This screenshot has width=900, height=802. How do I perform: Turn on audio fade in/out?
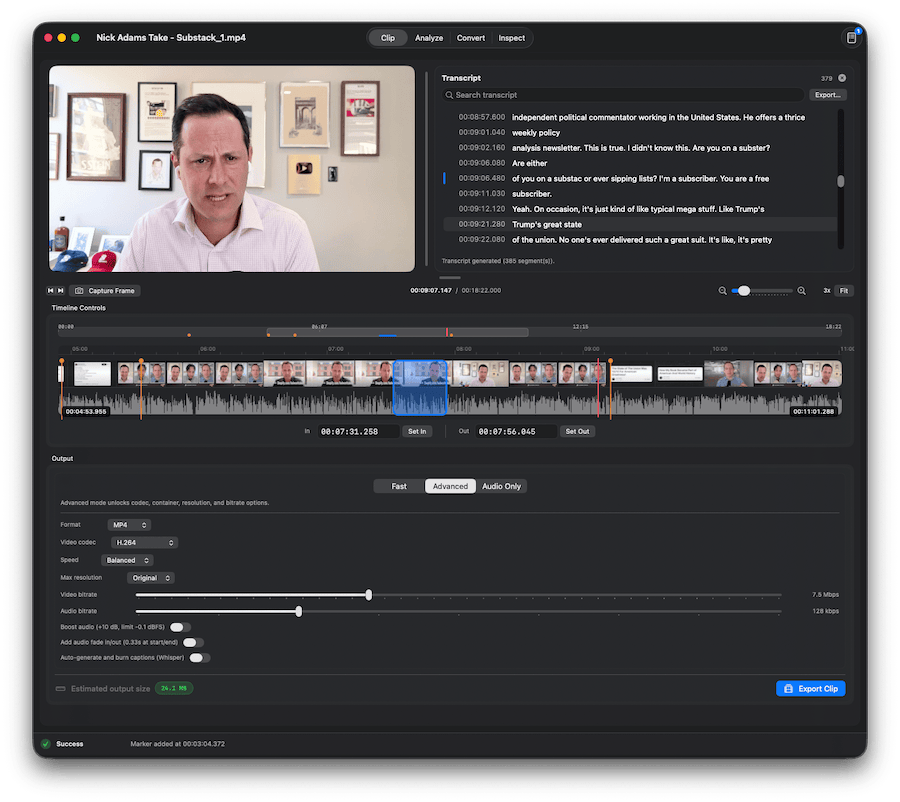(193, 642)
